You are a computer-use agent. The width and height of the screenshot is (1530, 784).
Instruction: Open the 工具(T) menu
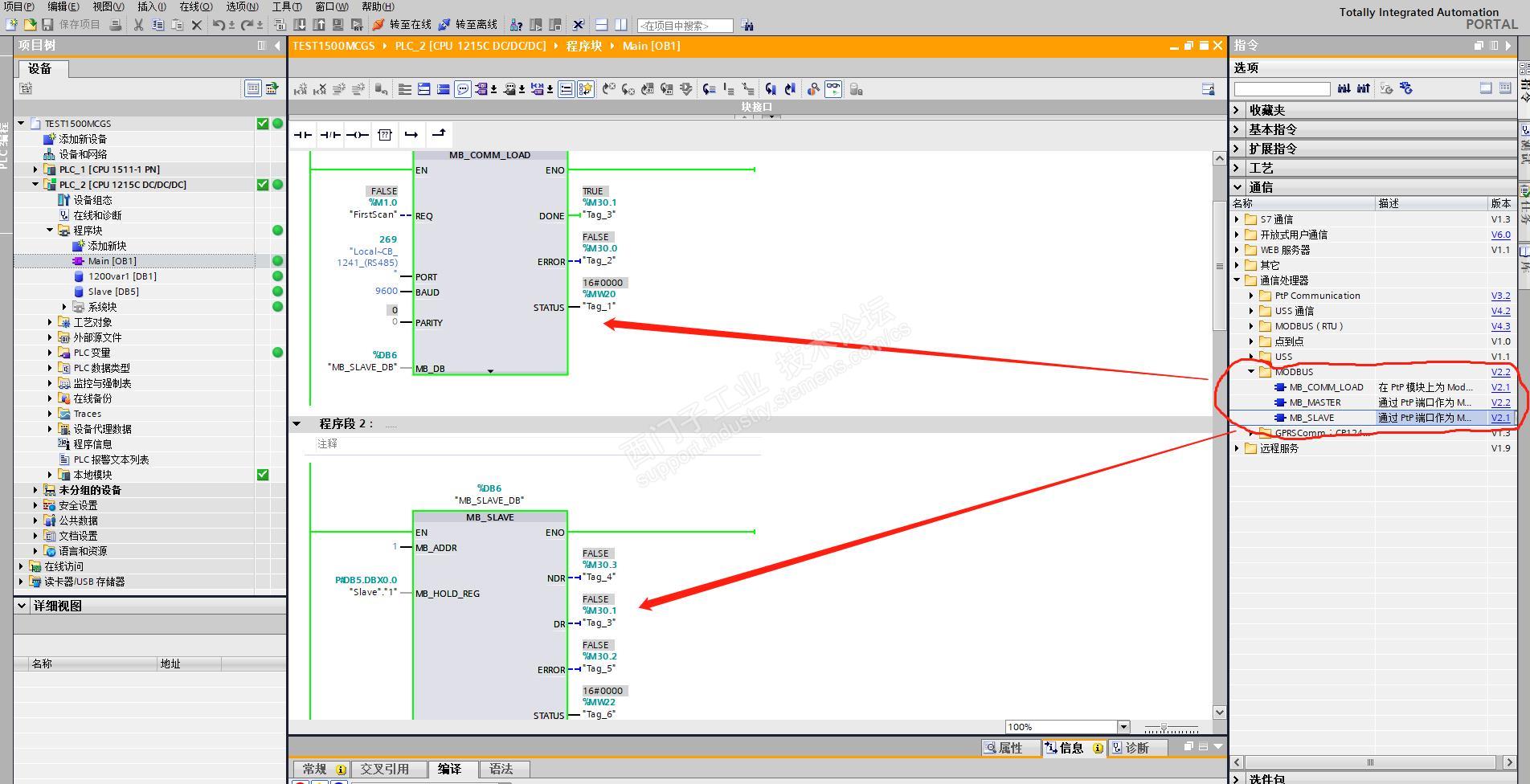point(287,6)
